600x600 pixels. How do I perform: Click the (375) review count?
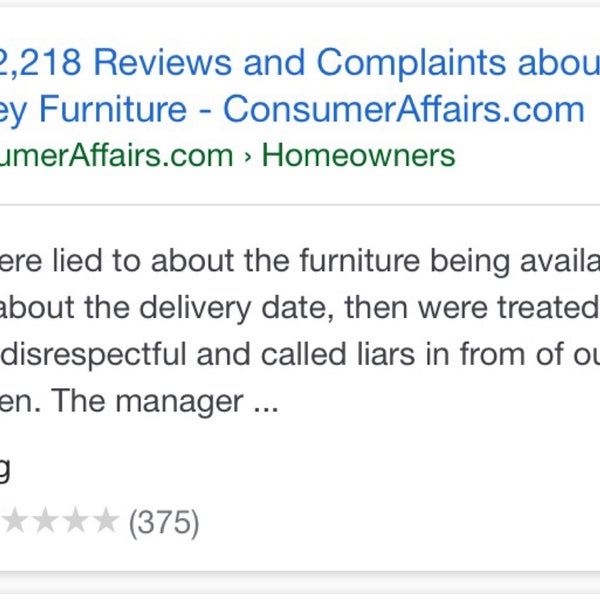coord(164,523)
